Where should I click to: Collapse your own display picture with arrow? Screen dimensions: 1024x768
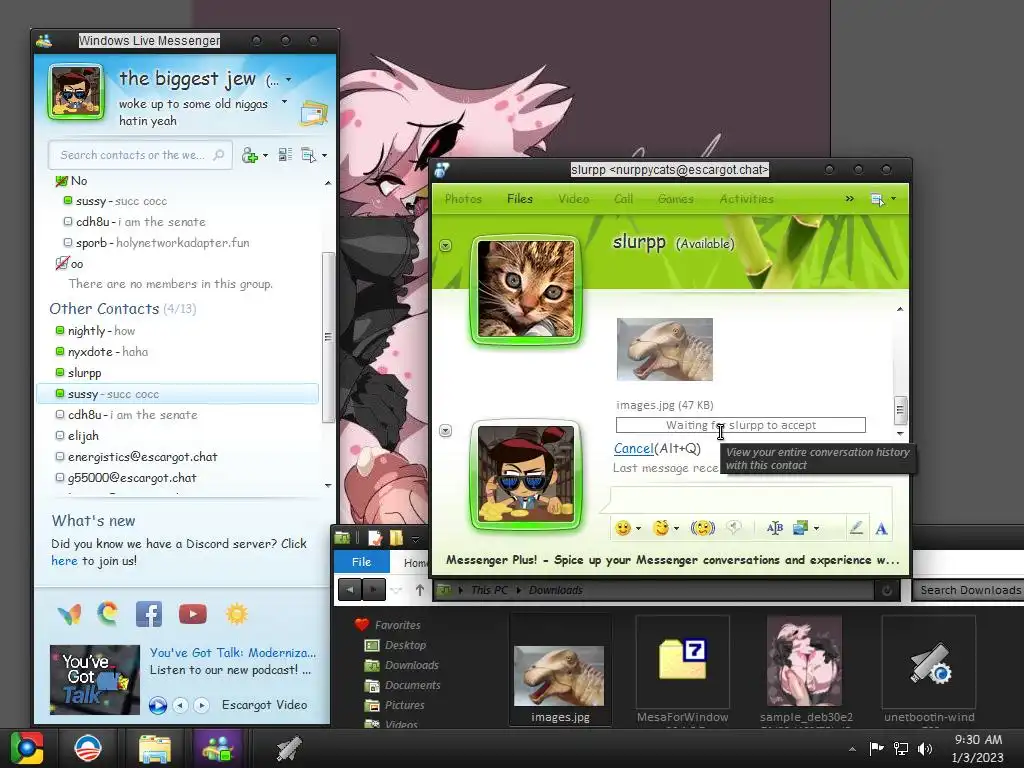click(445, 430)
